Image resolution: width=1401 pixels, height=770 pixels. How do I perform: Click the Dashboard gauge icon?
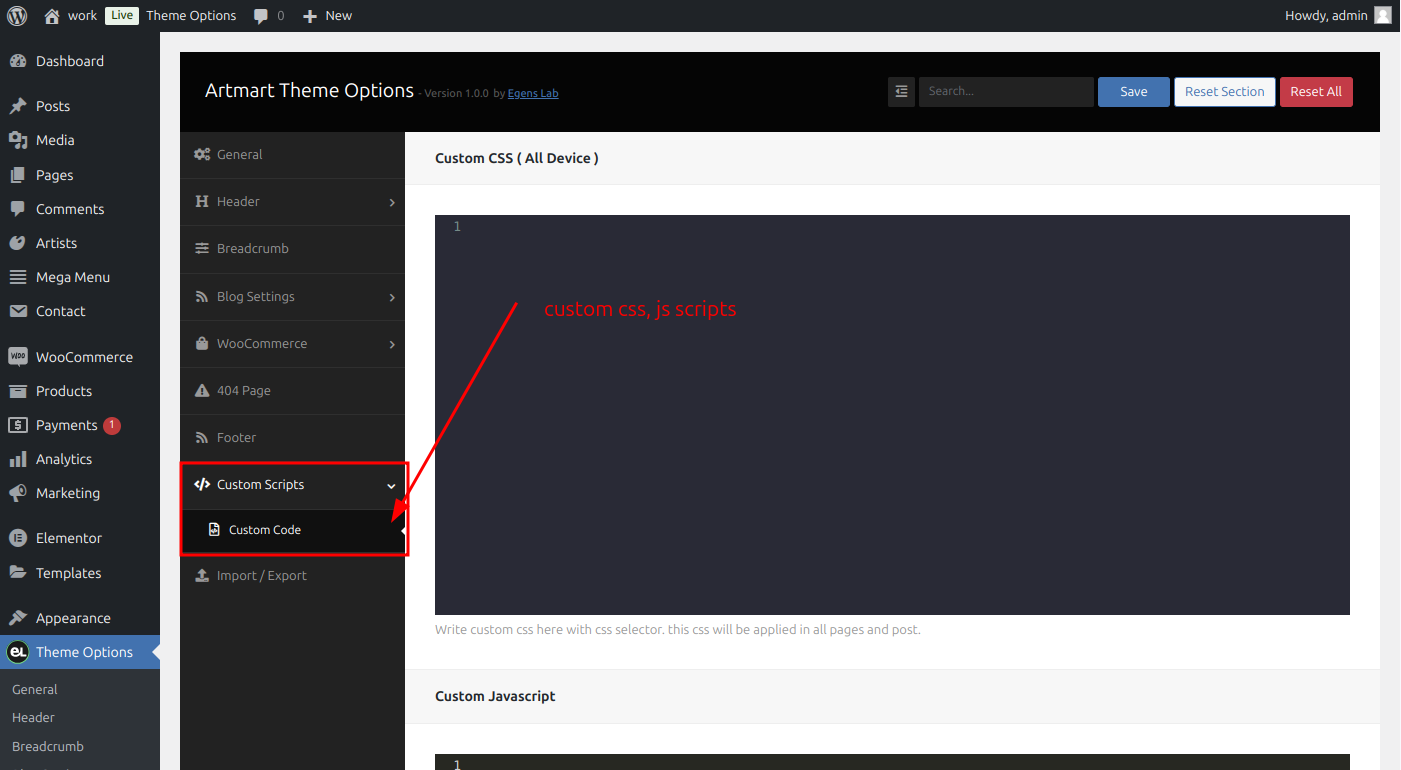18,61
